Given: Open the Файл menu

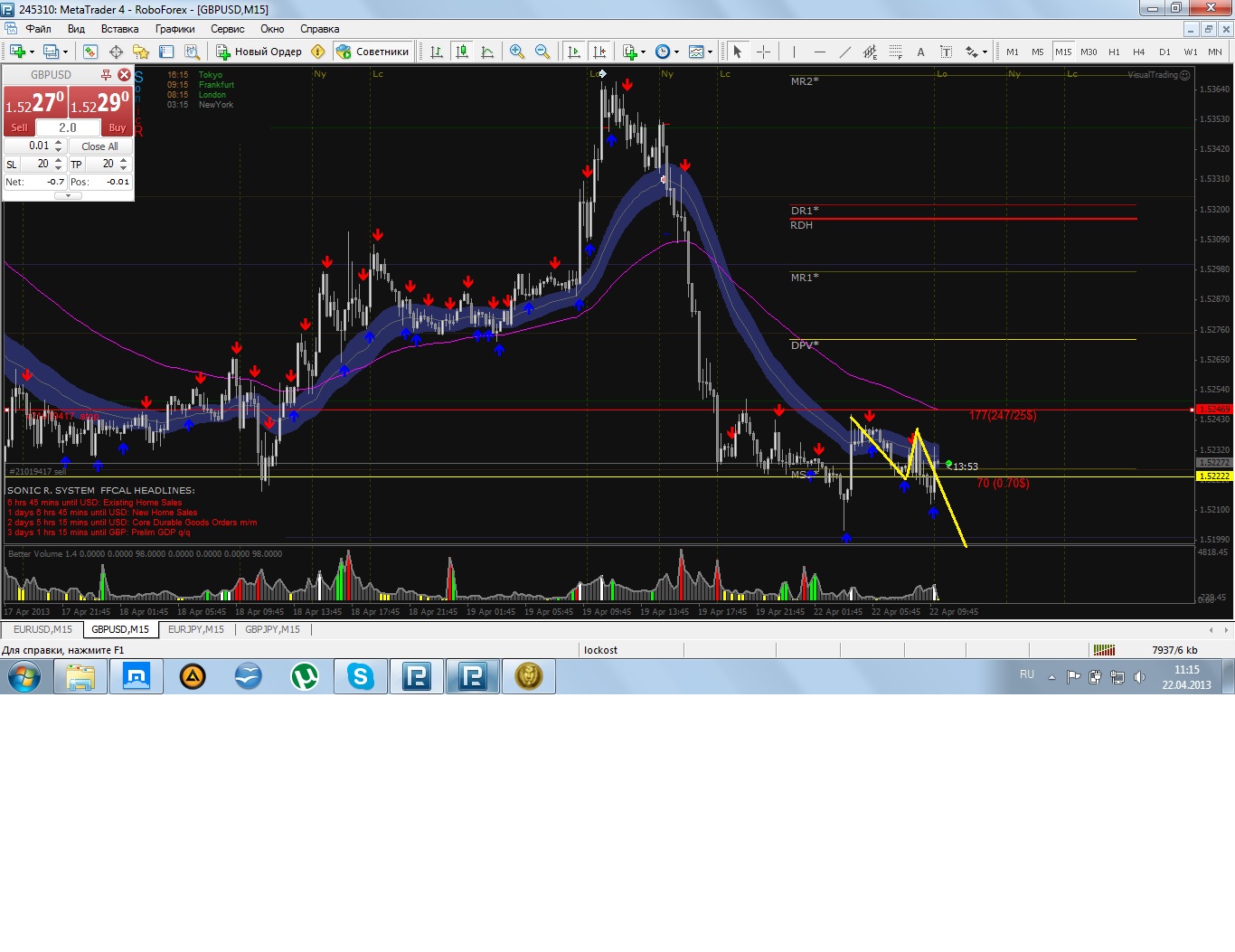Looking at the screenshot, I should (38, 29).
